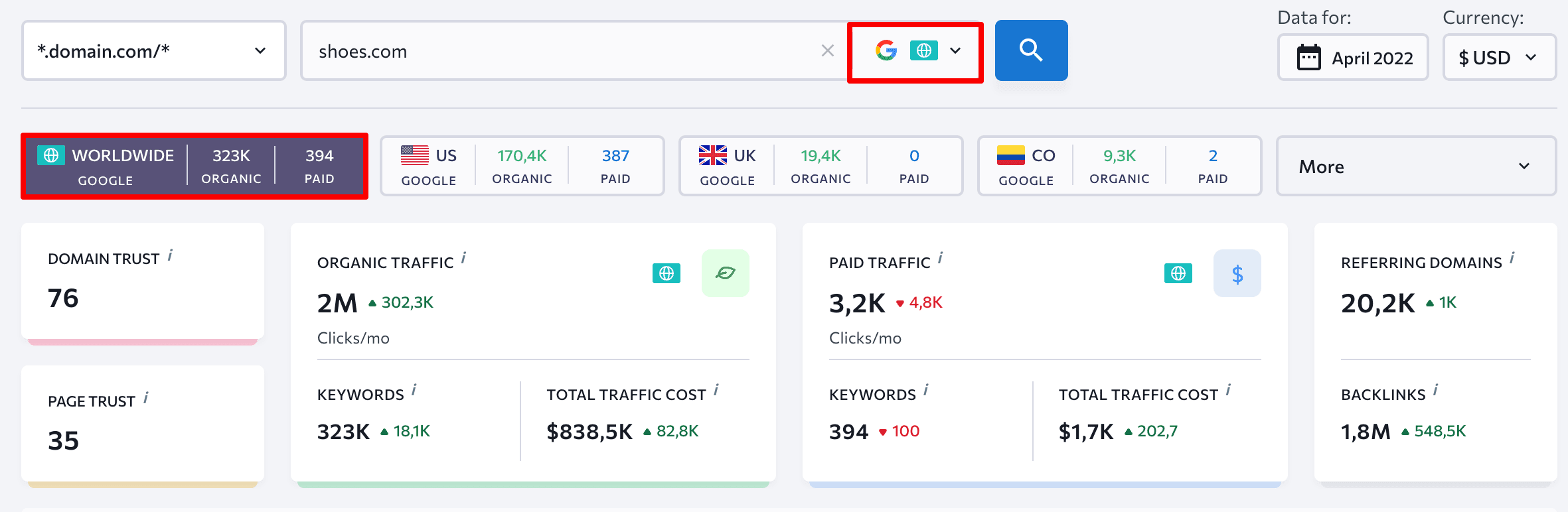Click Worldwide organic count 323K
Viewport: 1568px width, 512px height.
pos(231,156)
